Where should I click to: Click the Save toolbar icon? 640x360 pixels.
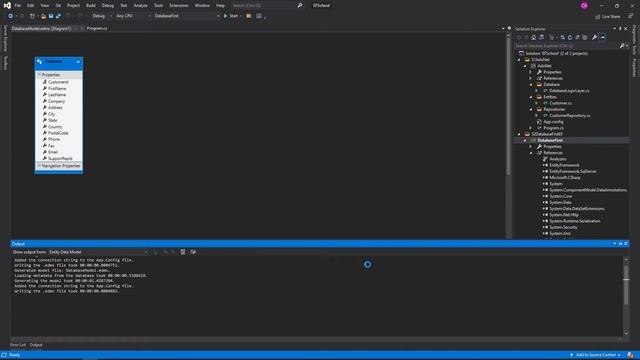(51, 16)
